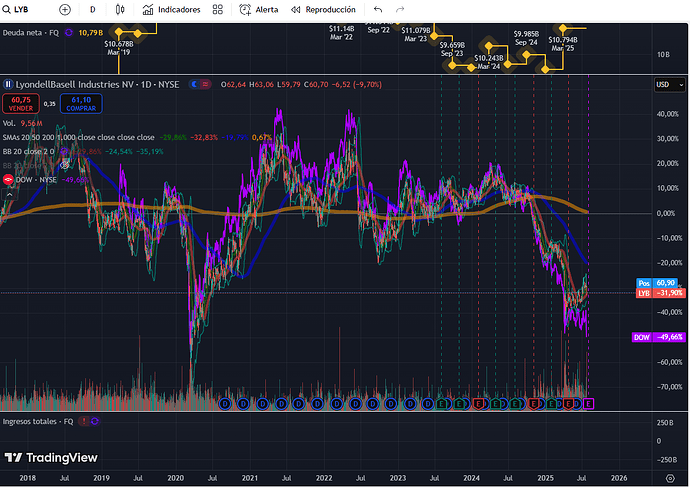The image size is (690, 487).
Task: Click the spread value 0,35
Action: pyautogui.click(x=50, y=104)
